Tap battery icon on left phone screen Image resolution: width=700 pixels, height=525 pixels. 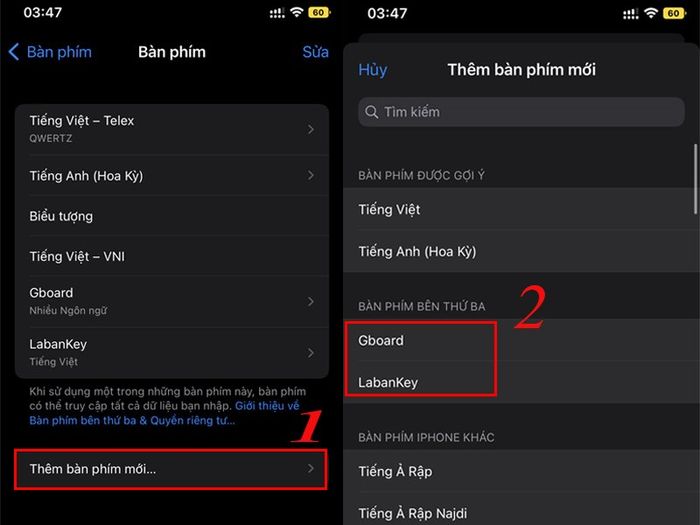[x=319, y=12]
